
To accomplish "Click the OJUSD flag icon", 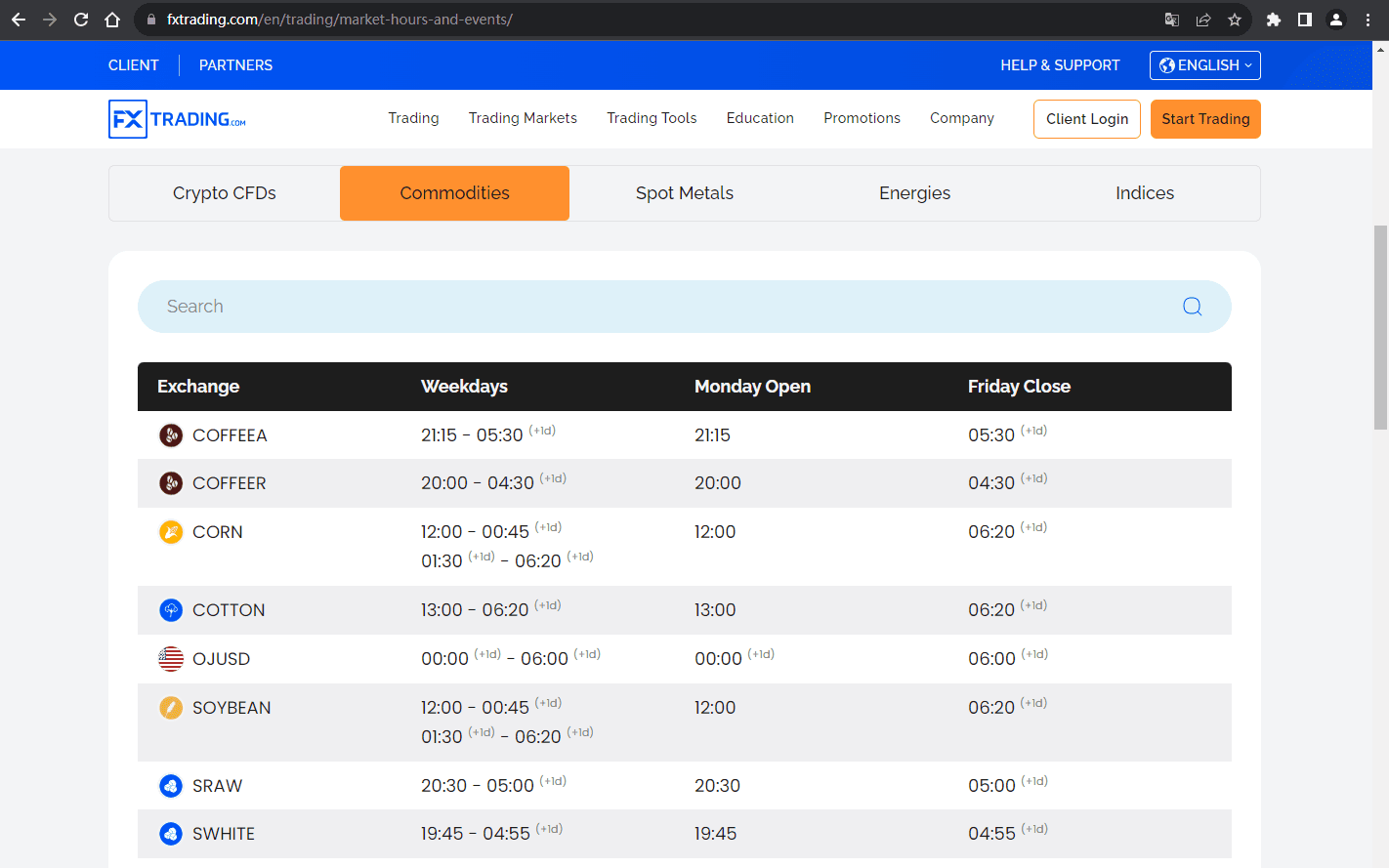I will (x=171, y=659).
